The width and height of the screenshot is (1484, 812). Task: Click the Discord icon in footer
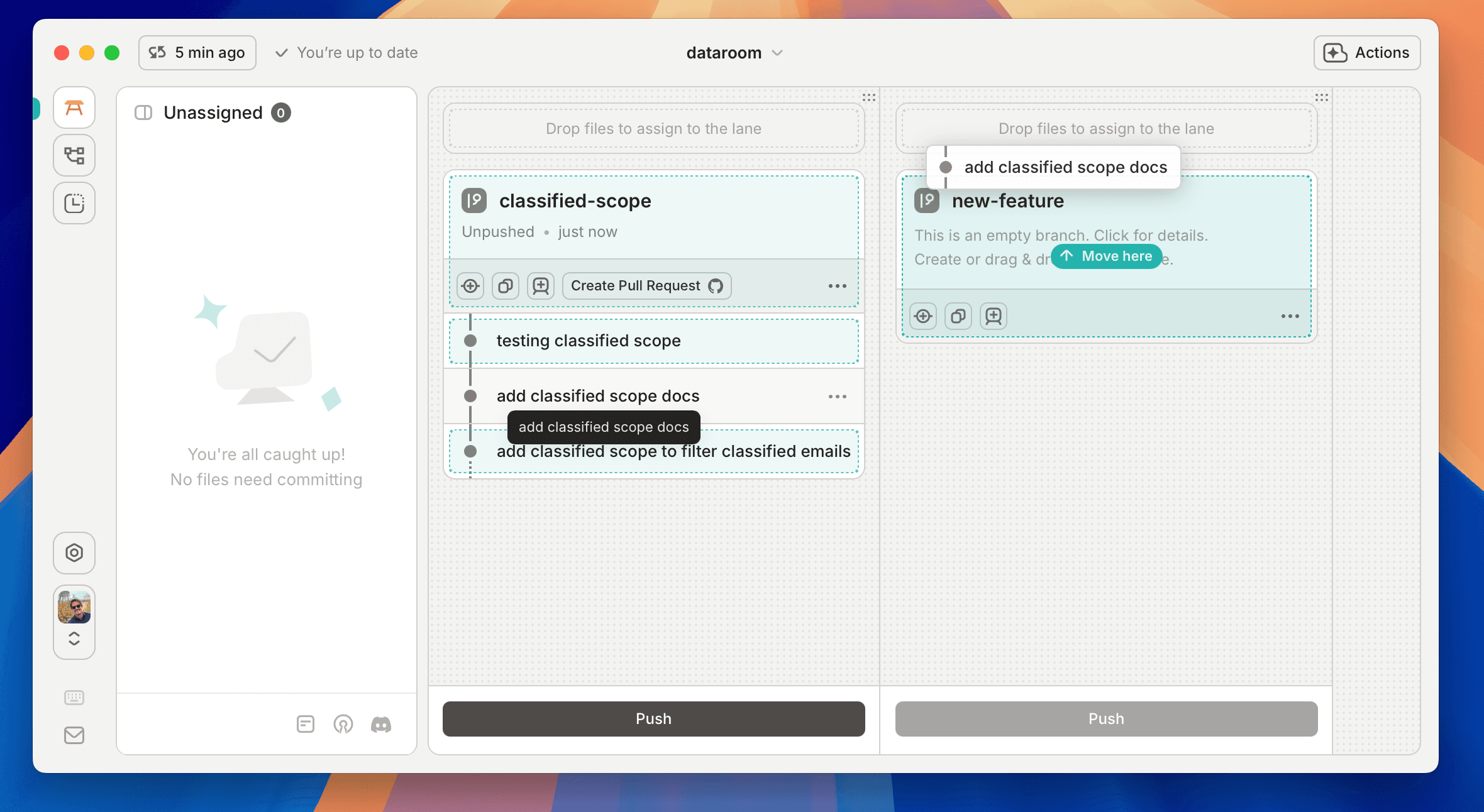(381, 725)
